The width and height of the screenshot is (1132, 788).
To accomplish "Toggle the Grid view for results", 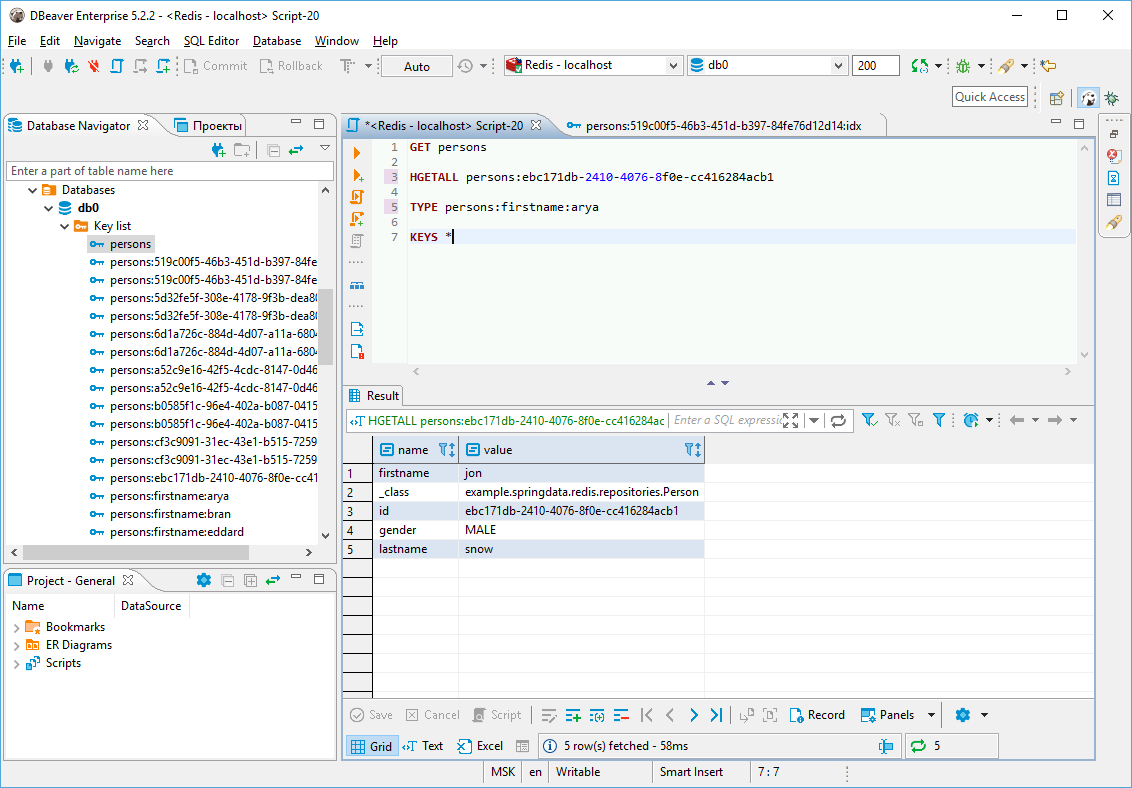I will click(371, 745).
